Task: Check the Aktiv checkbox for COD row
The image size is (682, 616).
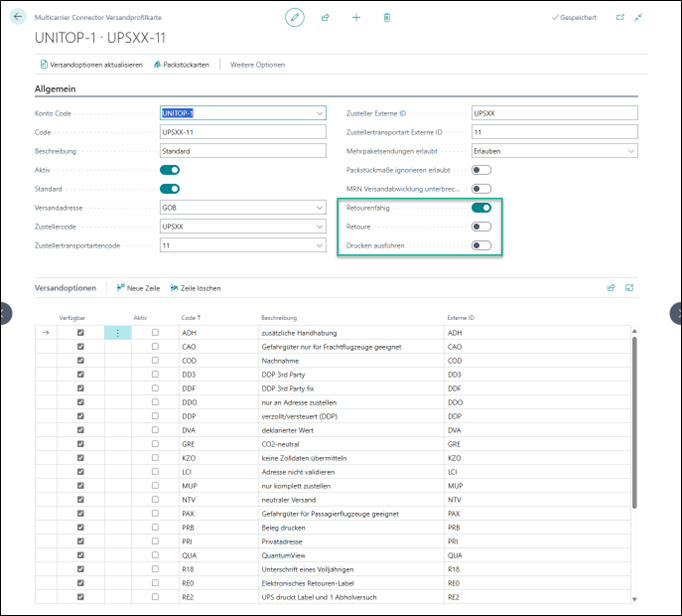Action: 155,360
